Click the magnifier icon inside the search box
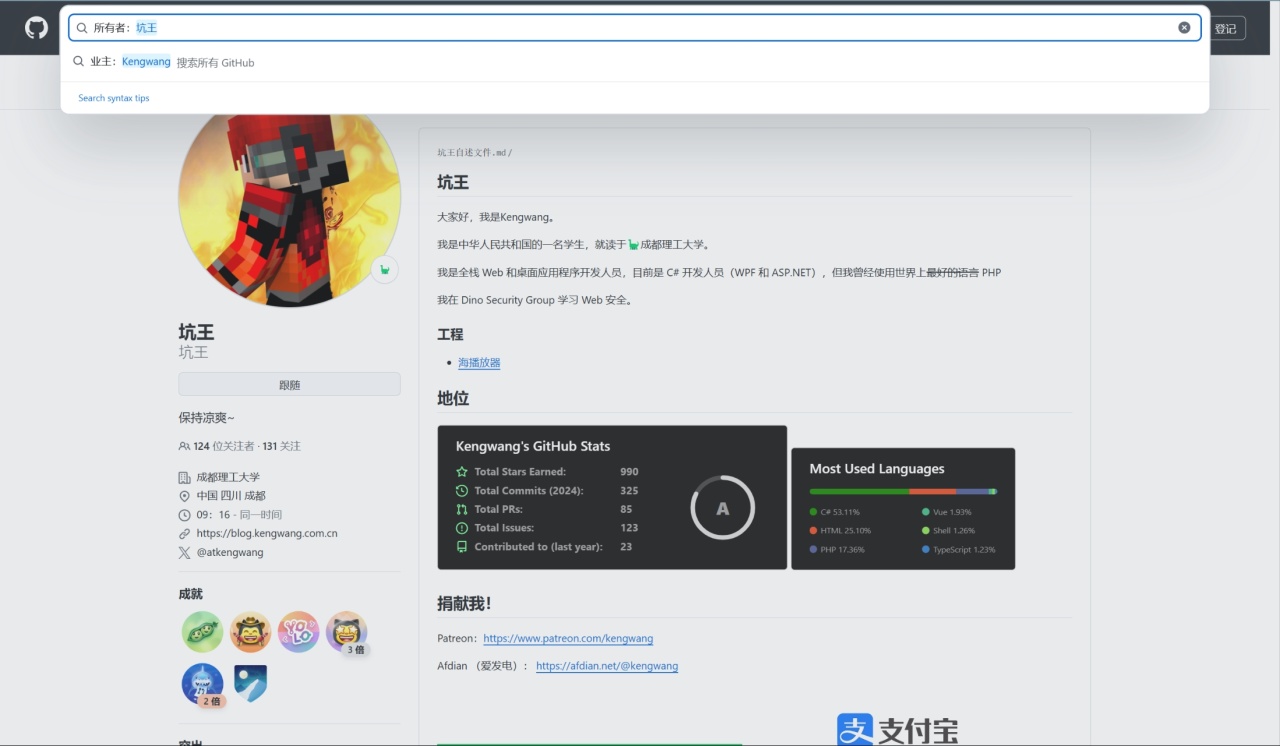 point(82,28)
